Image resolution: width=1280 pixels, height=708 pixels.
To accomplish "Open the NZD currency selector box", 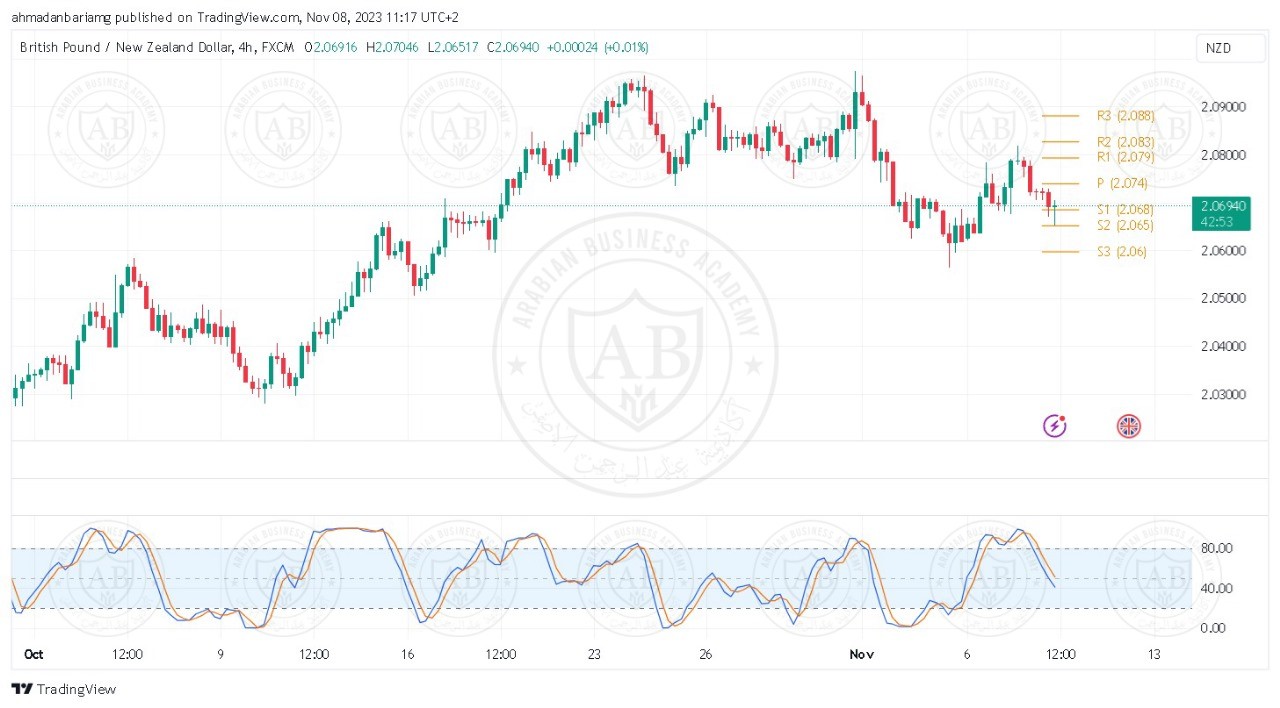I will click(x=1218, y=48).
